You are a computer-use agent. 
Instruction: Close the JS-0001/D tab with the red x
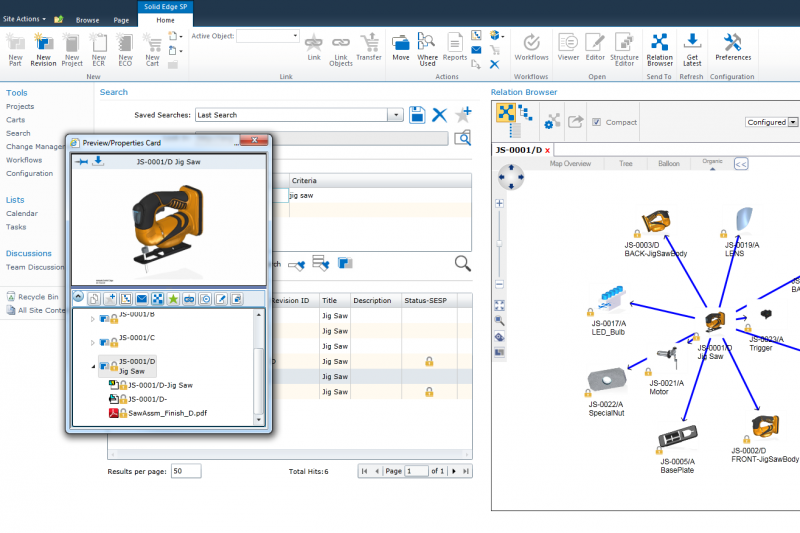[x=547, y=150]
